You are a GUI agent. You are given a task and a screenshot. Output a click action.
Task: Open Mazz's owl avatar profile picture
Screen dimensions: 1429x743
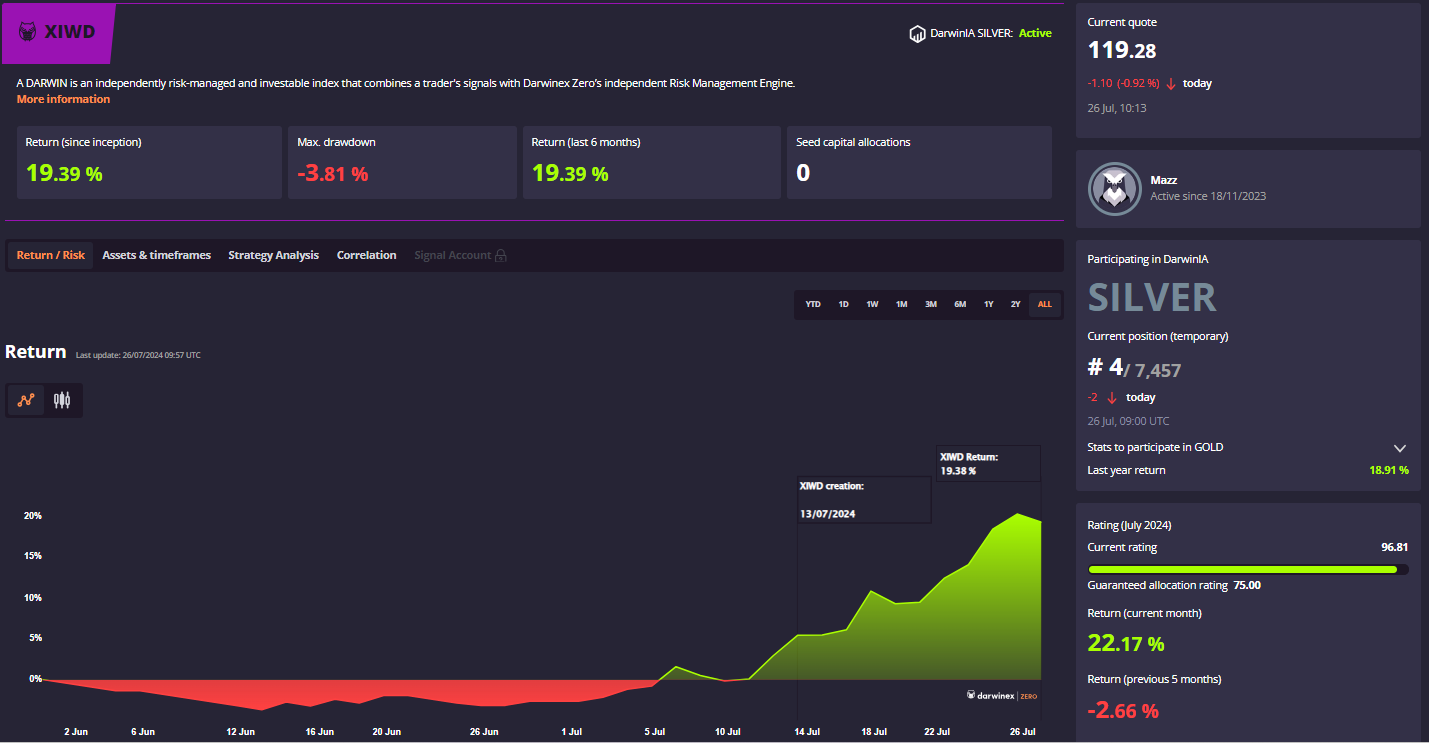pos(1114,187)
